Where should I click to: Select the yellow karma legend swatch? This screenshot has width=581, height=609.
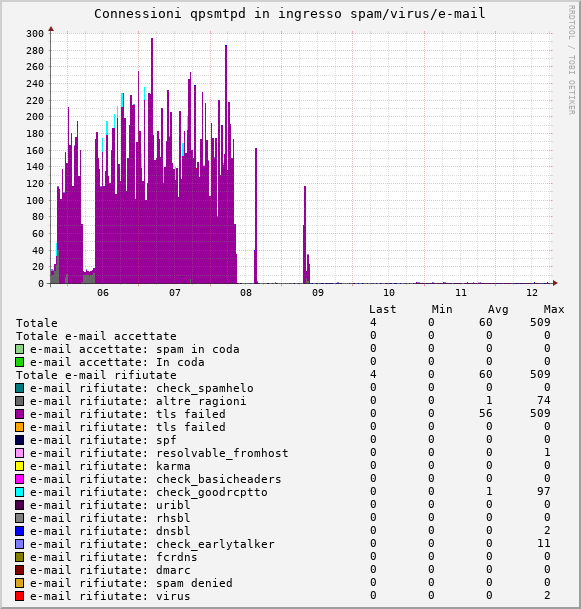click(x=19, y=466)
